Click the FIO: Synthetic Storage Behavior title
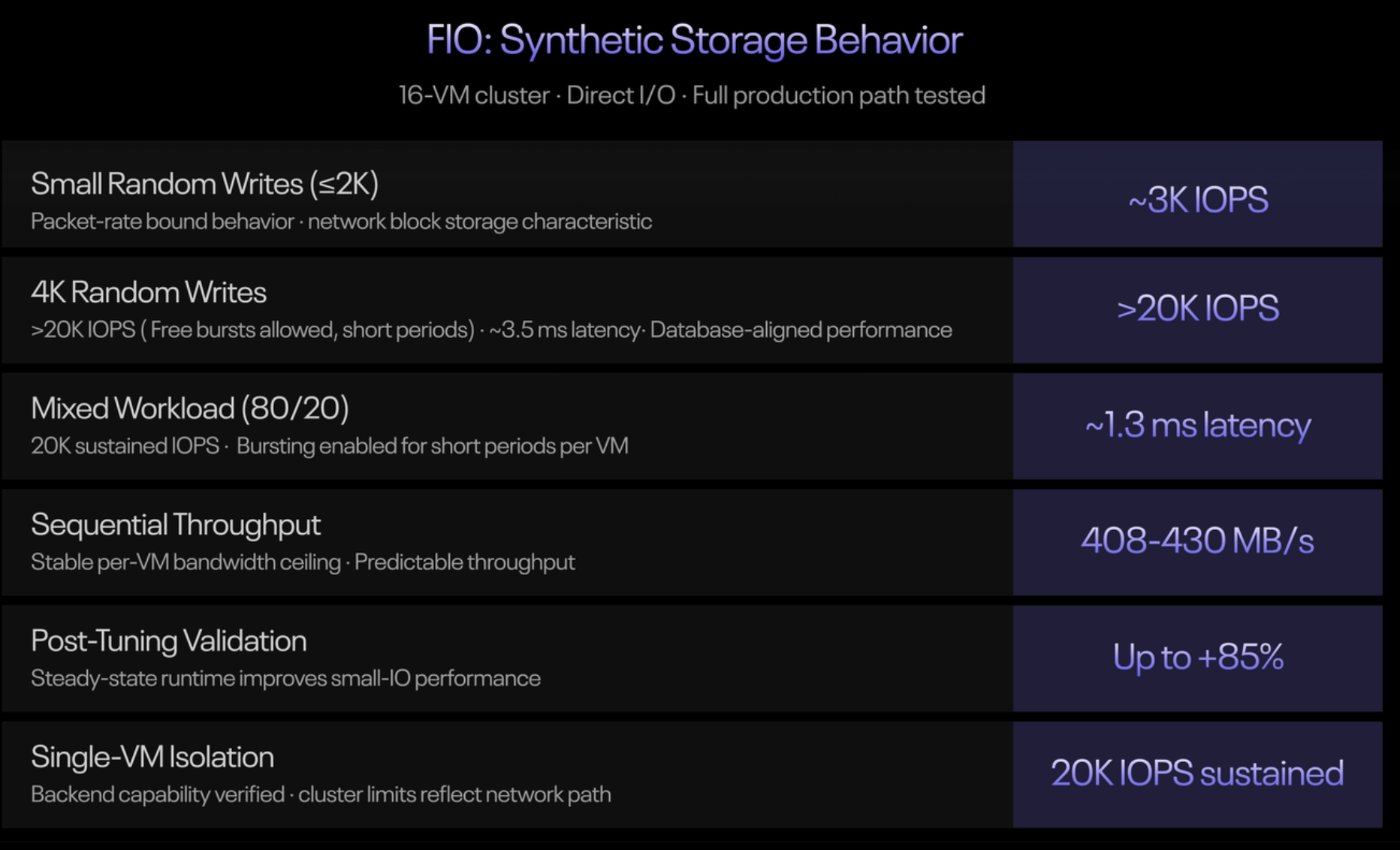Viewport: 1400px width, 850px height. coord(694,40)
